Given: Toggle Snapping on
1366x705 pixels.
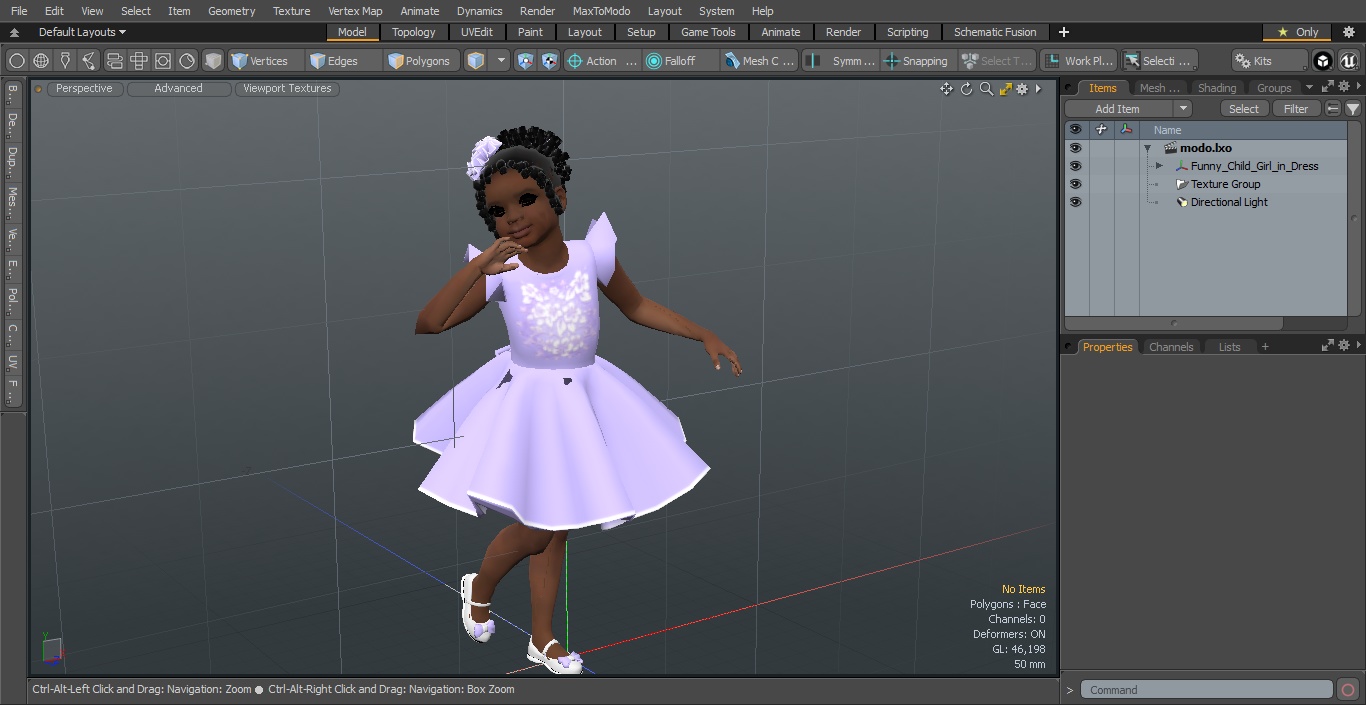Looking at the screenshot, I should (x=916, y=61).
